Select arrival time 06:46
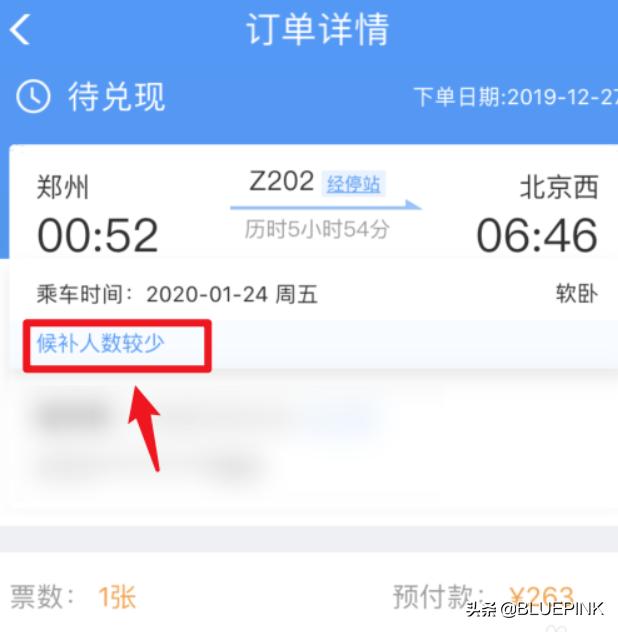 click(537, 235)
